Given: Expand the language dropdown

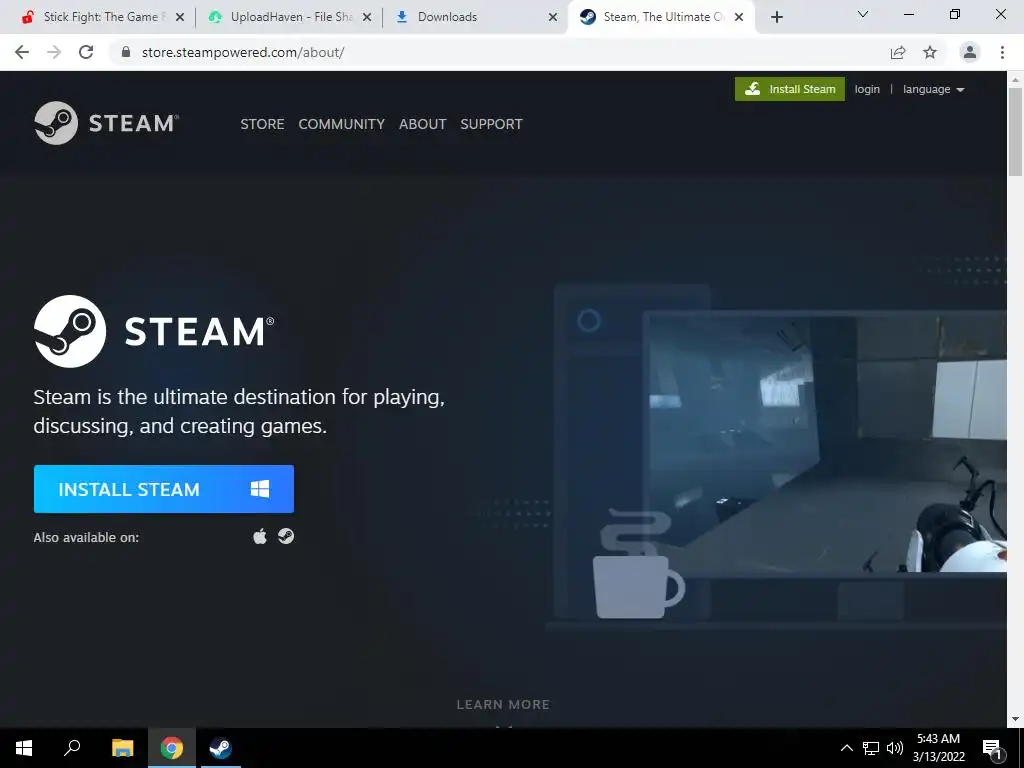Looking at the screenshot, I should pyautogui.click(x=933, y=89).
